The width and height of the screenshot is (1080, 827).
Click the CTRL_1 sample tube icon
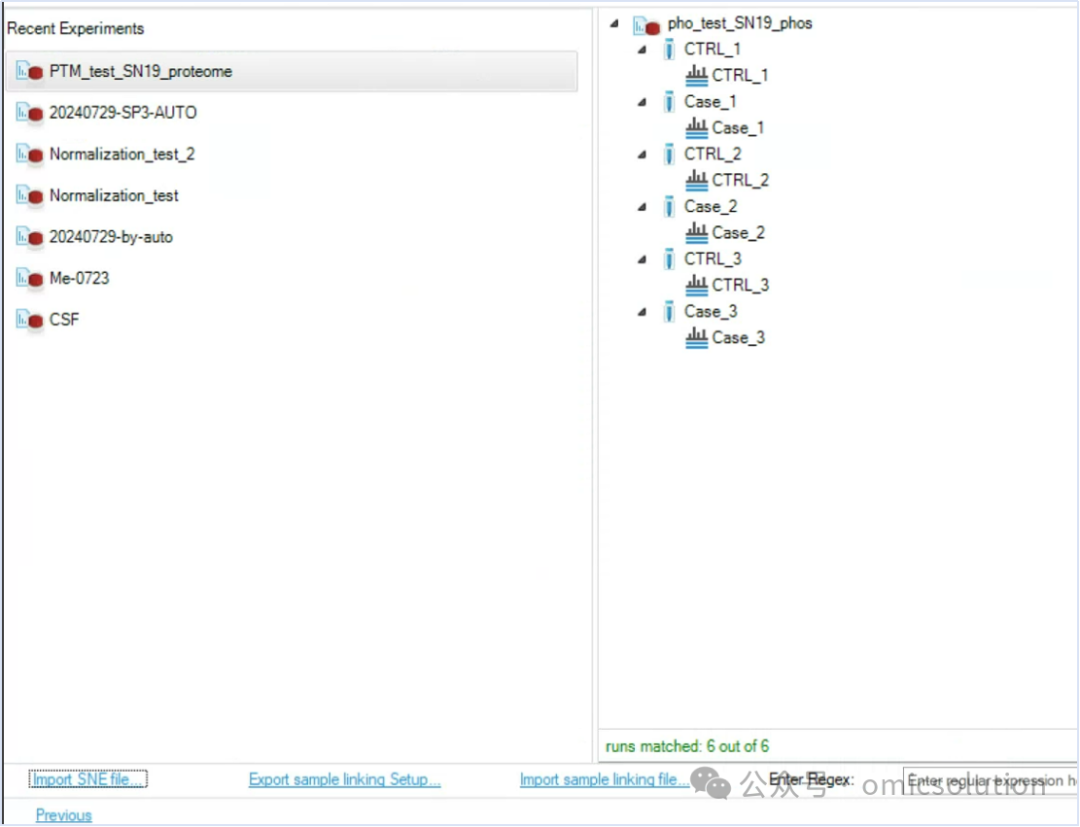[668, 49]
